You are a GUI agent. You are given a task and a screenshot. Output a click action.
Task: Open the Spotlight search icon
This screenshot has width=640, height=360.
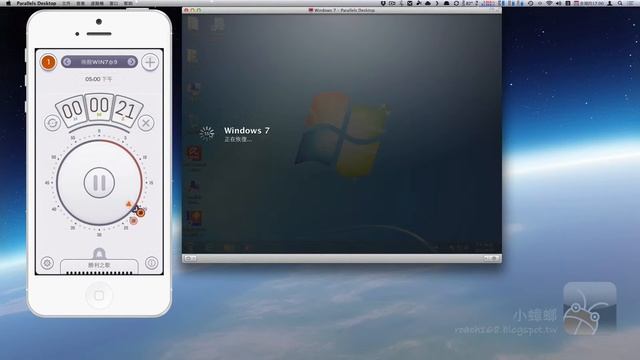point(620,3)
